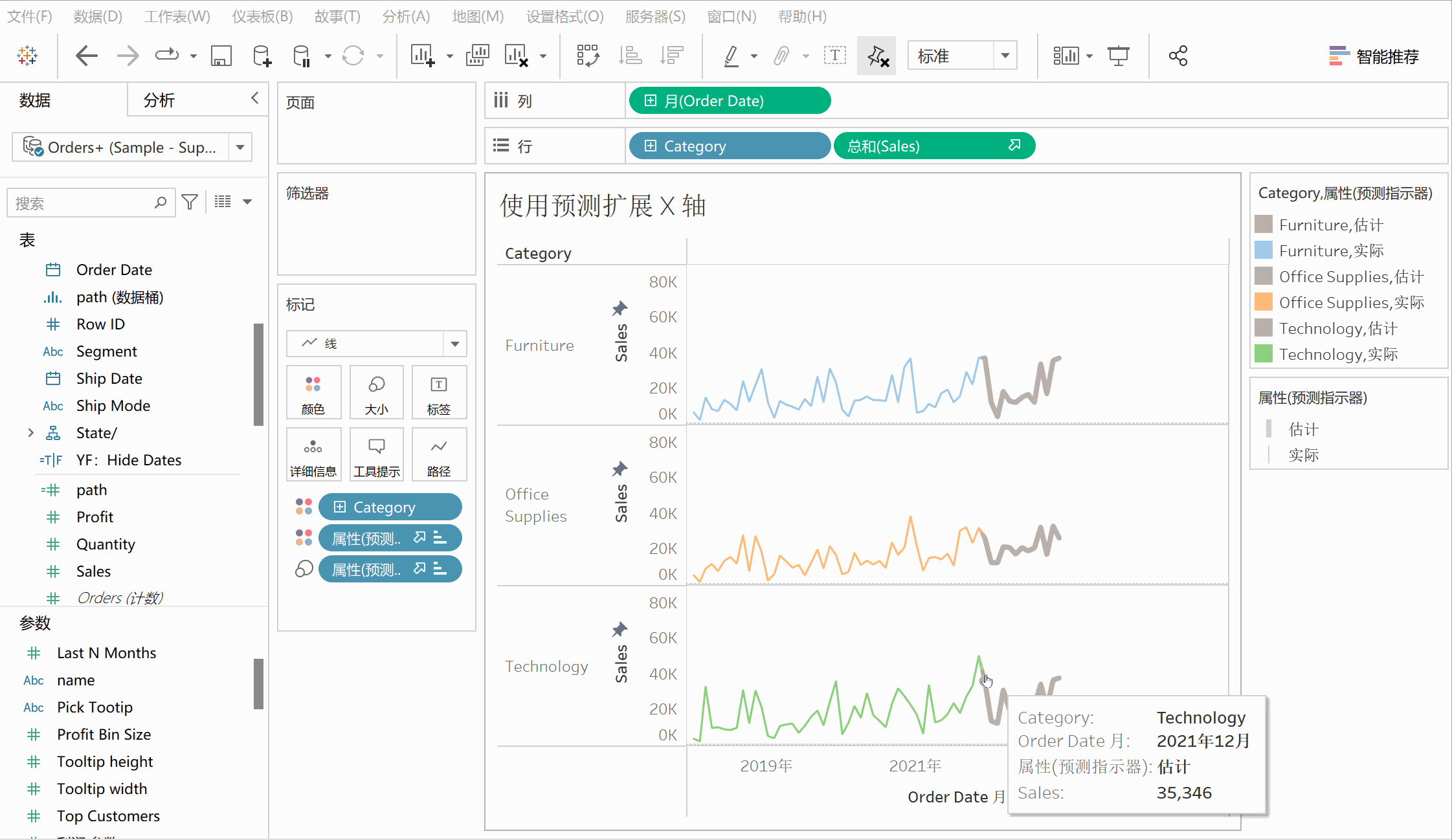This screenshot has height=840, width=1452.
Task: Click the Sort ascending toolbar icon
Action: click(630, 56)
